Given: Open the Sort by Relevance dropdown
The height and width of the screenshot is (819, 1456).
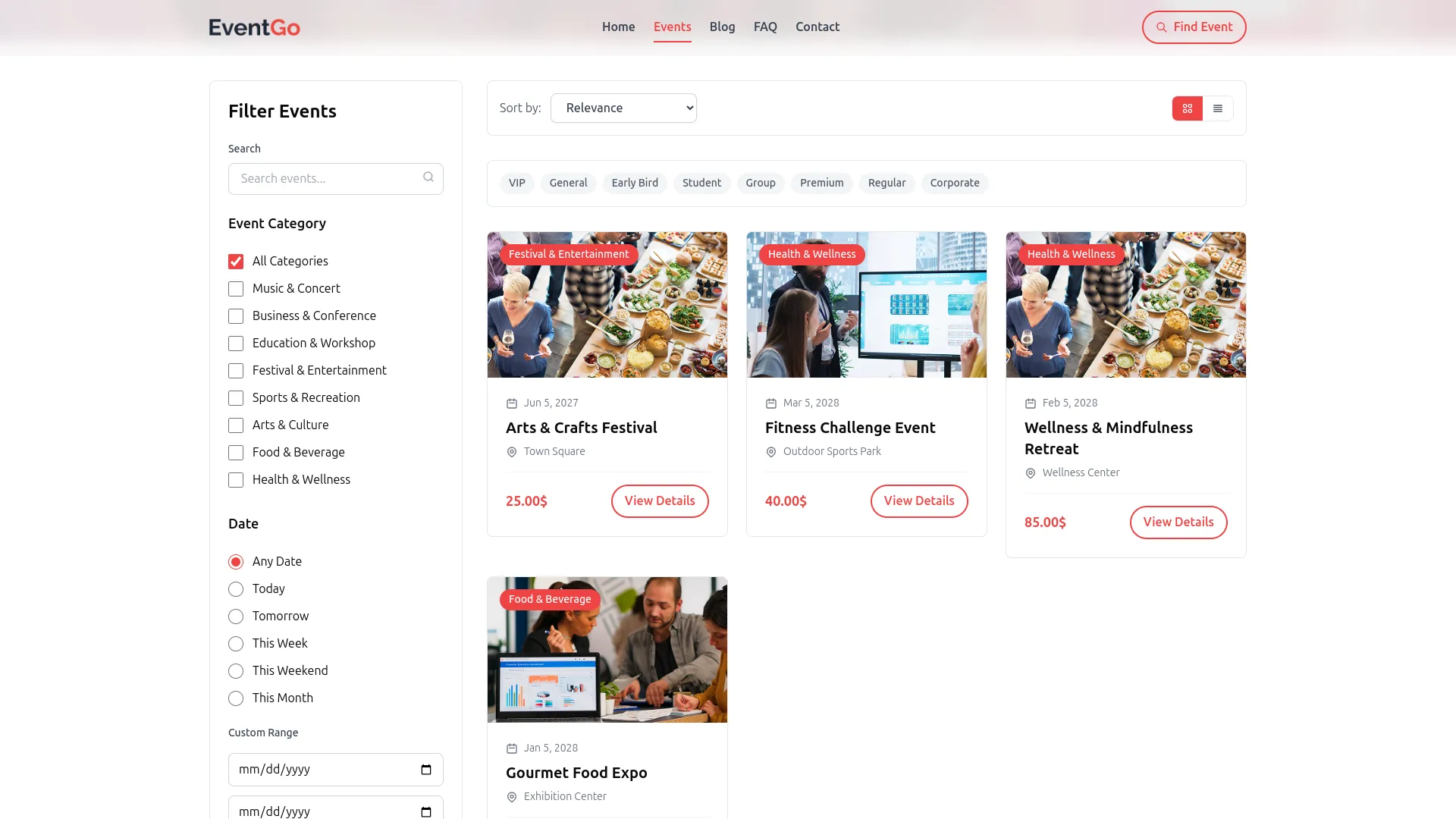Looking at the screenshot, I should pyautogui.click(x=623, y=108).
